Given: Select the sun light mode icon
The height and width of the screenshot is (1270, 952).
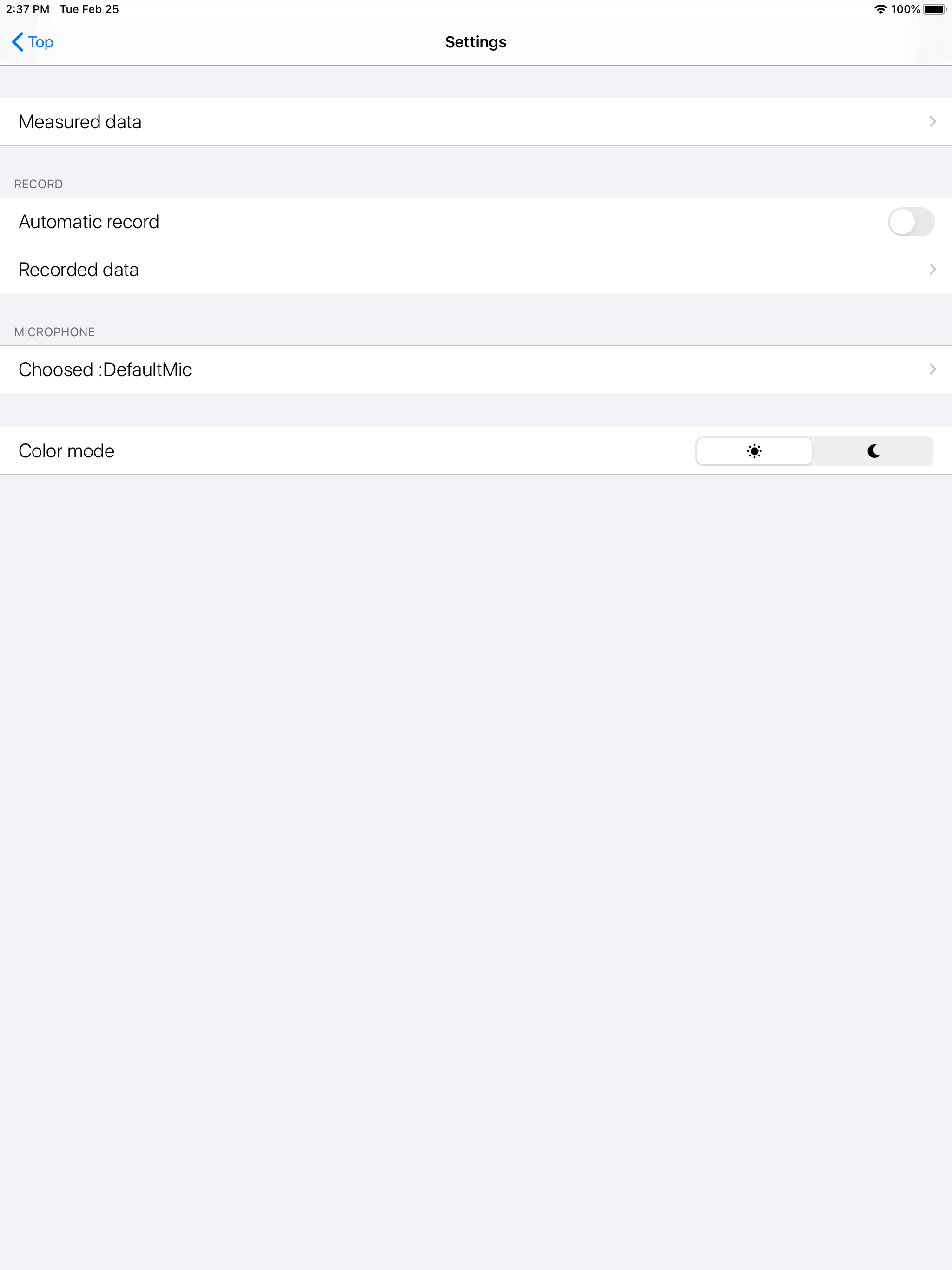Looking at the screenshot, I should 754,451.
